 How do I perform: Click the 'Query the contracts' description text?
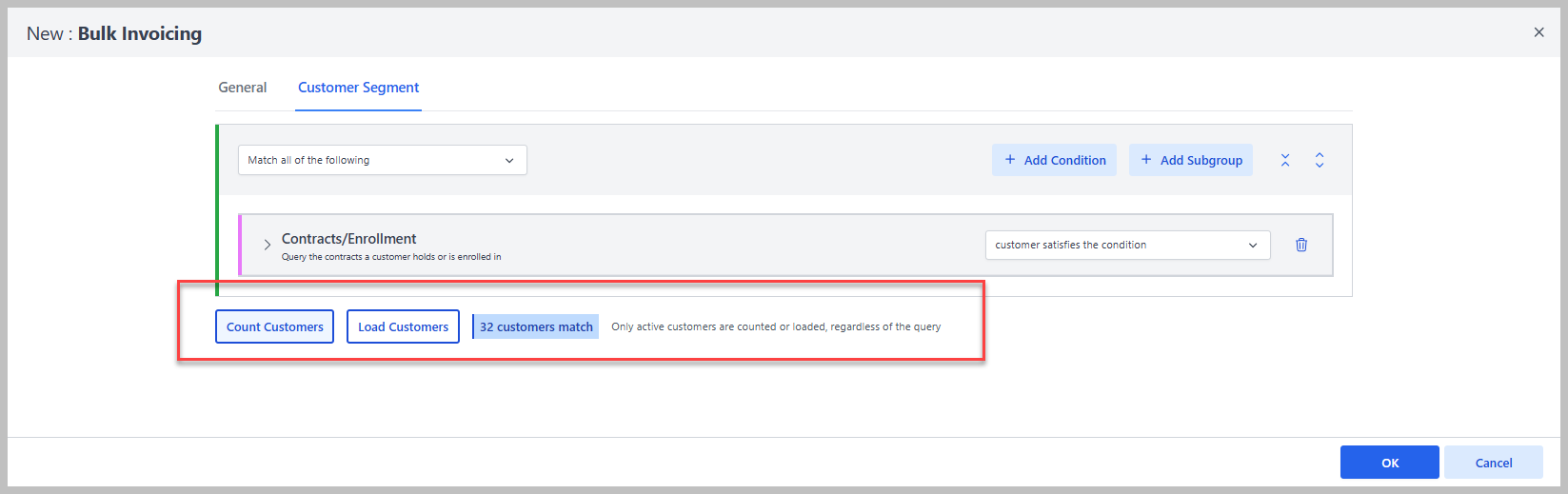pos(391,257)
